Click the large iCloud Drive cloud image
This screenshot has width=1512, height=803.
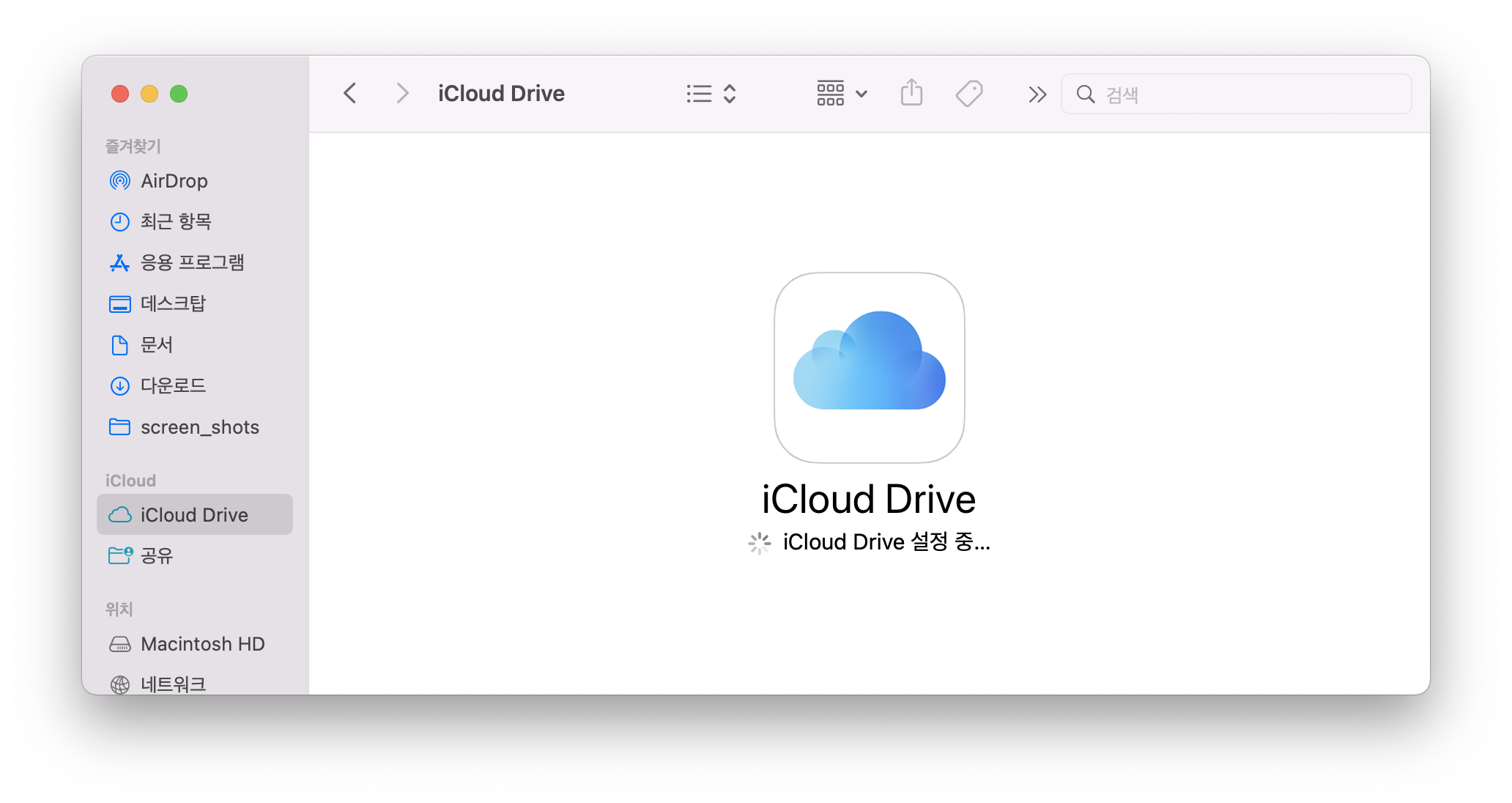click(x=869, y=368)
